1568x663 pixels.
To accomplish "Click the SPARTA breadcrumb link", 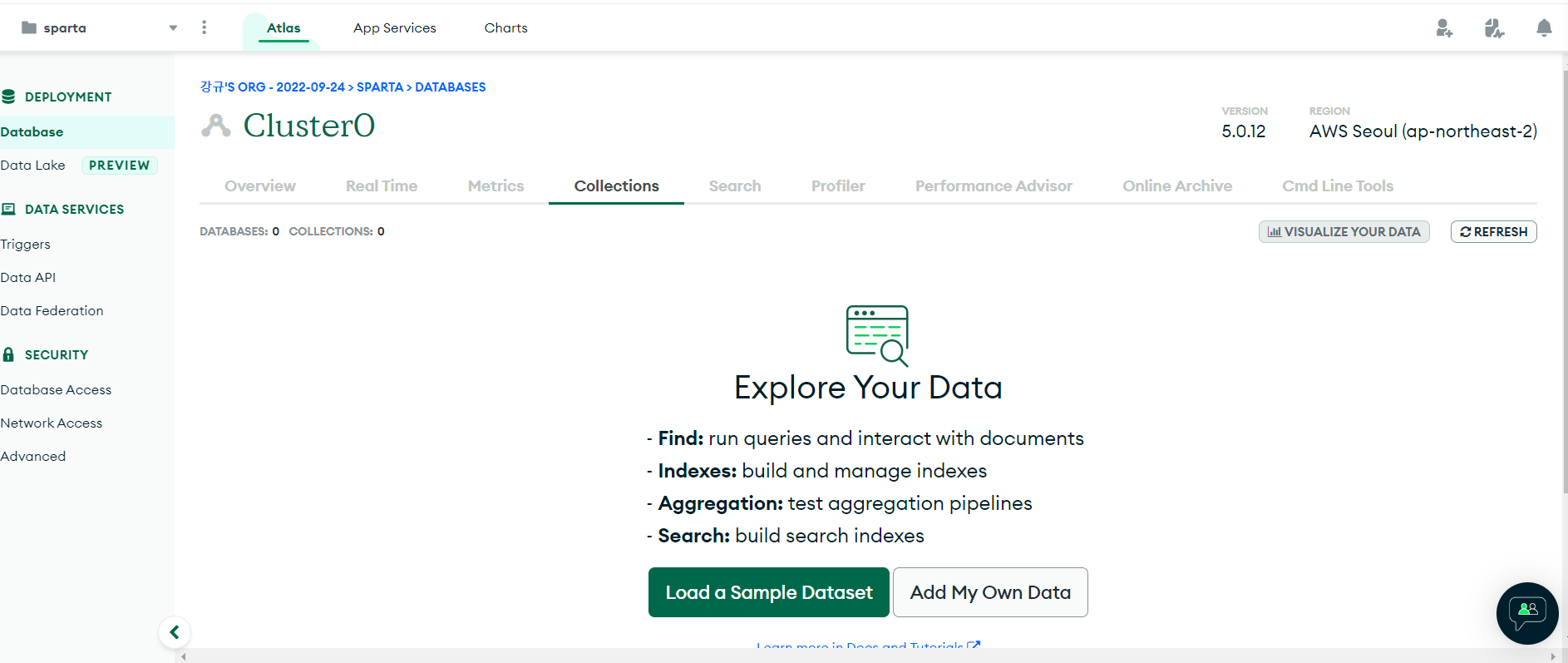I will (380, 87).
